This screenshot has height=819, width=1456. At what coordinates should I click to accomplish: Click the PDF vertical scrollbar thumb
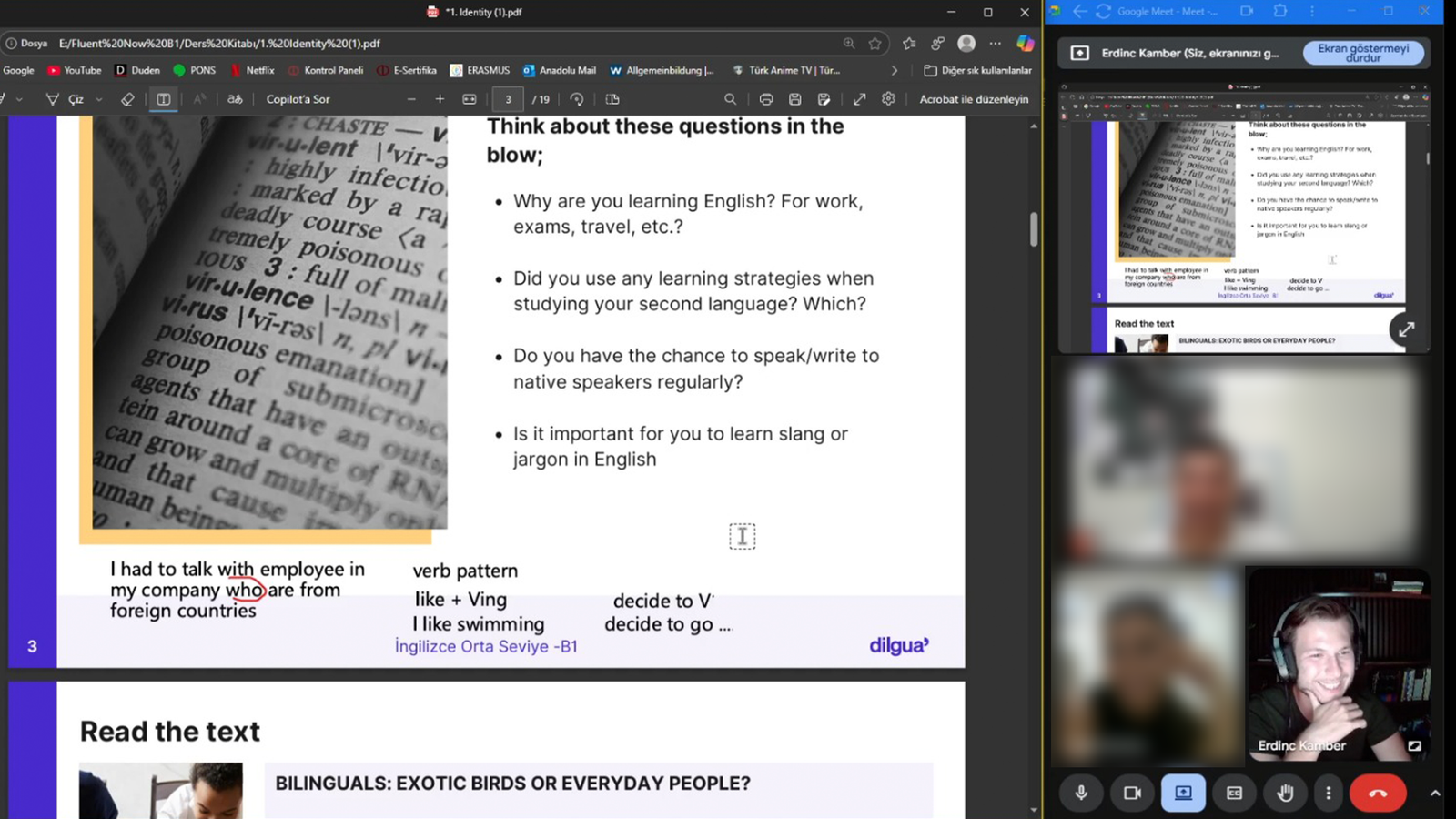1034,228
